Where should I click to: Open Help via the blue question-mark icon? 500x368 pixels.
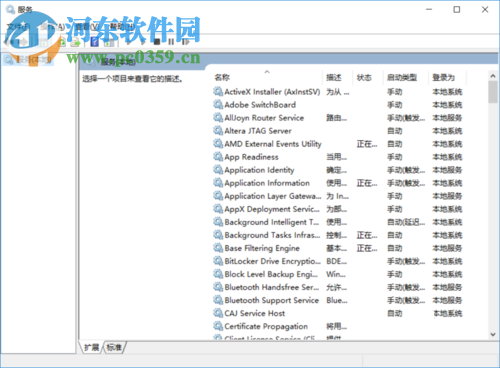pos(95,42)
